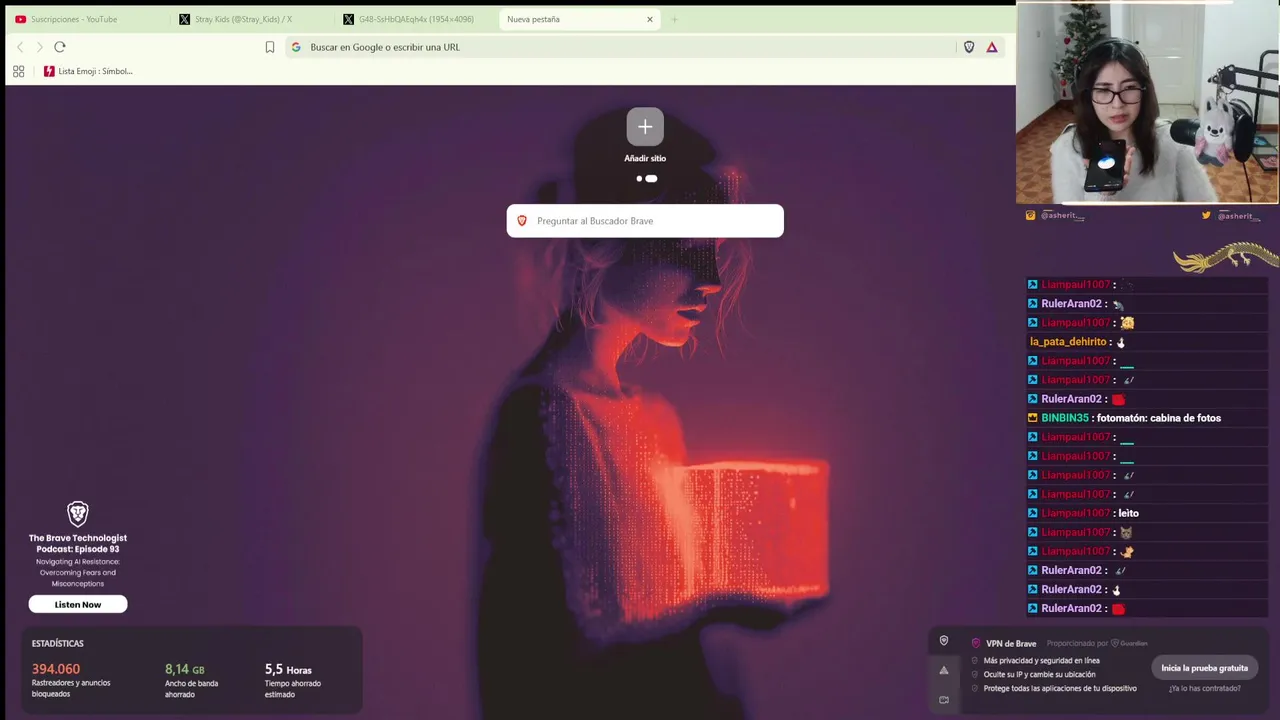This screenshot has width=1280, height=720.
Task: Click The Brave Technologist Podcast: Episode 93 title
Action: pyautogui.click(x=78, y=543)
